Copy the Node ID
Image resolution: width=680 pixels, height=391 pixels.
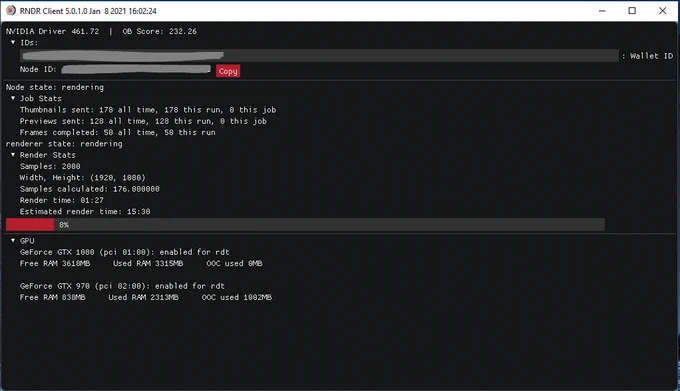tap(228, 71)
